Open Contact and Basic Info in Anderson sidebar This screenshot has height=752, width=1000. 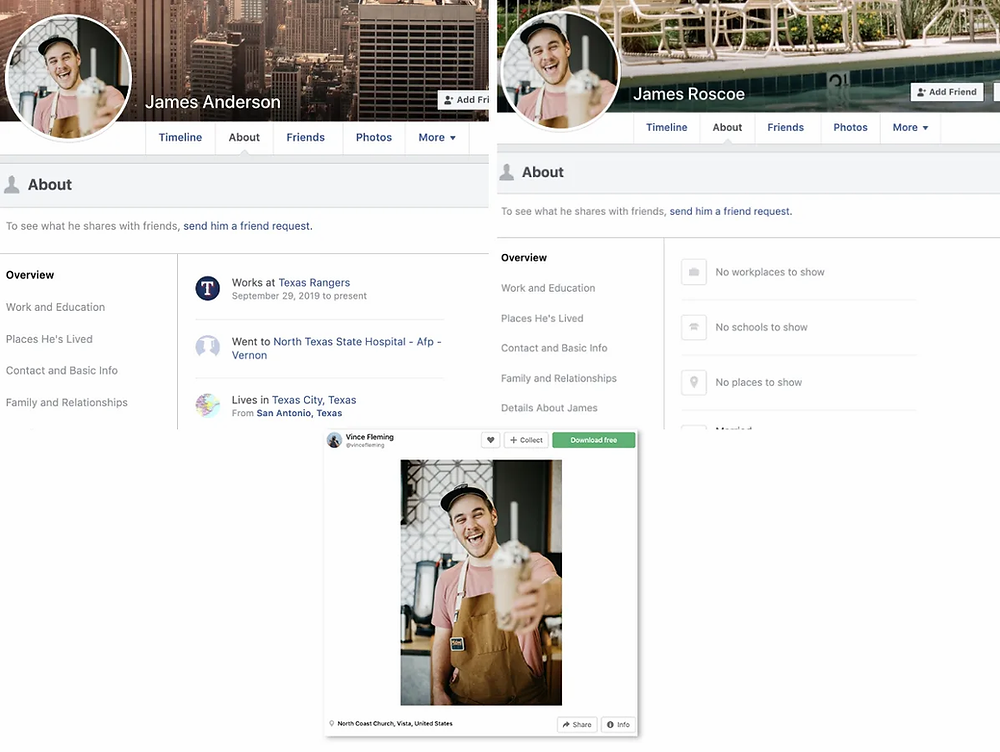click(62, 370)
